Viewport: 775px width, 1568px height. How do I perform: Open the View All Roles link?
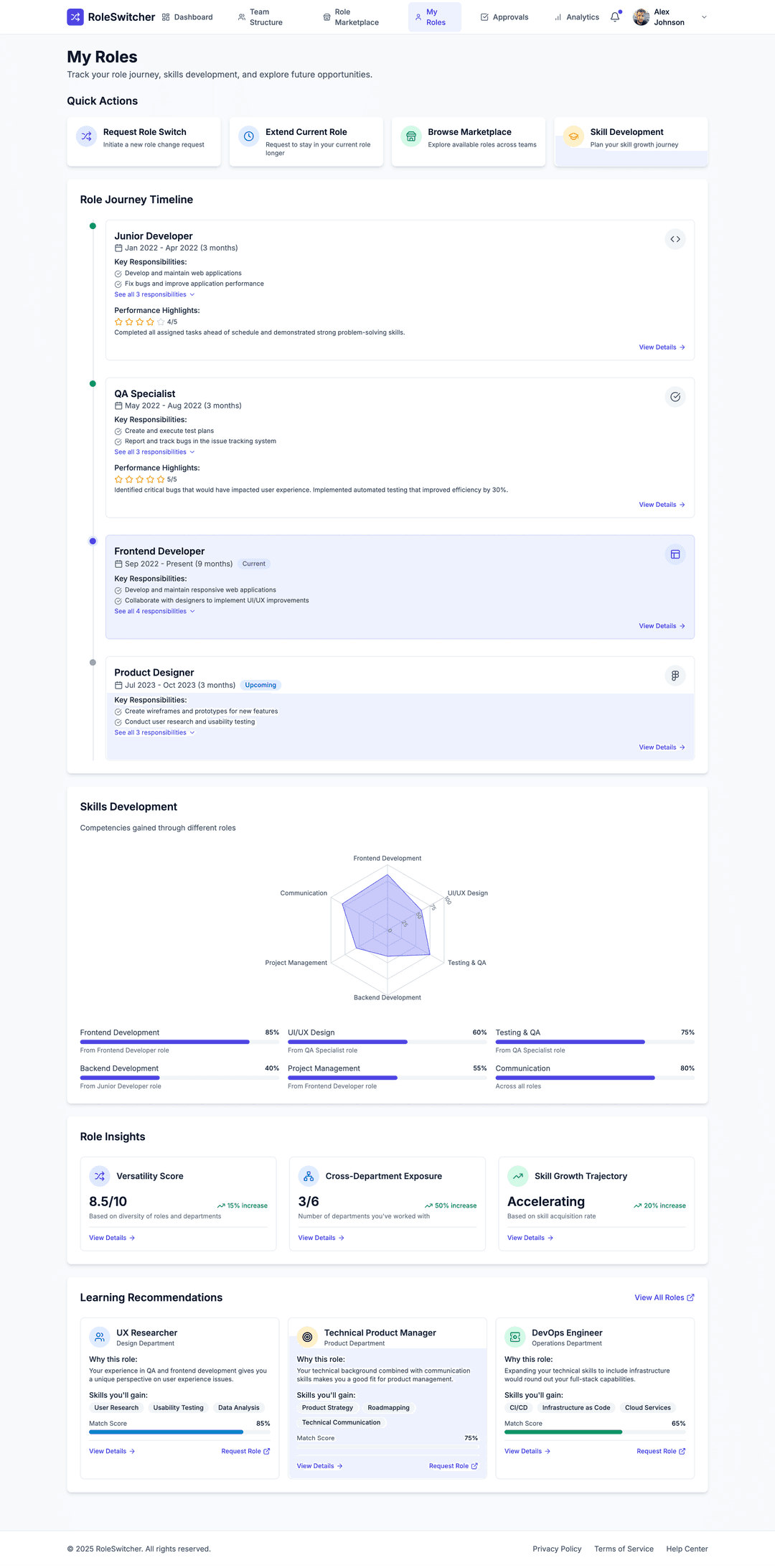pyautogui.click(x=664, y=1297)
